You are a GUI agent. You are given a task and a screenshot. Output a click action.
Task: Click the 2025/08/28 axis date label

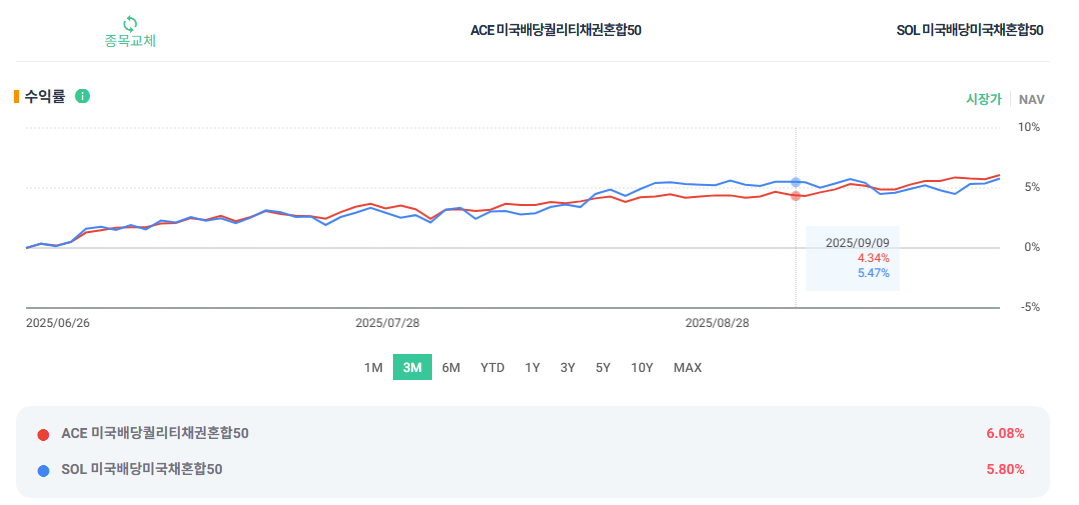coord(717,323)
